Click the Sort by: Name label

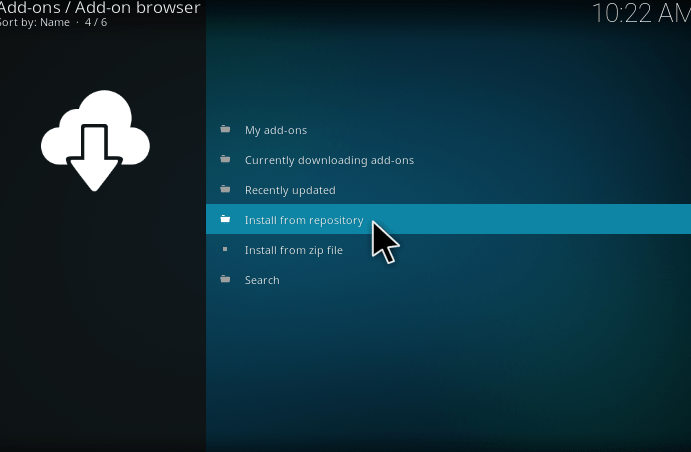click(35, 22)
